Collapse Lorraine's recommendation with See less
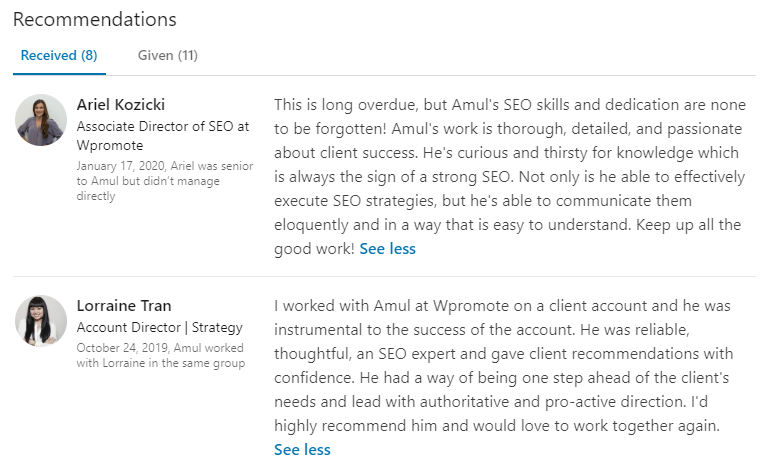This screenshot has width=764, height=469. pos(302,450)
